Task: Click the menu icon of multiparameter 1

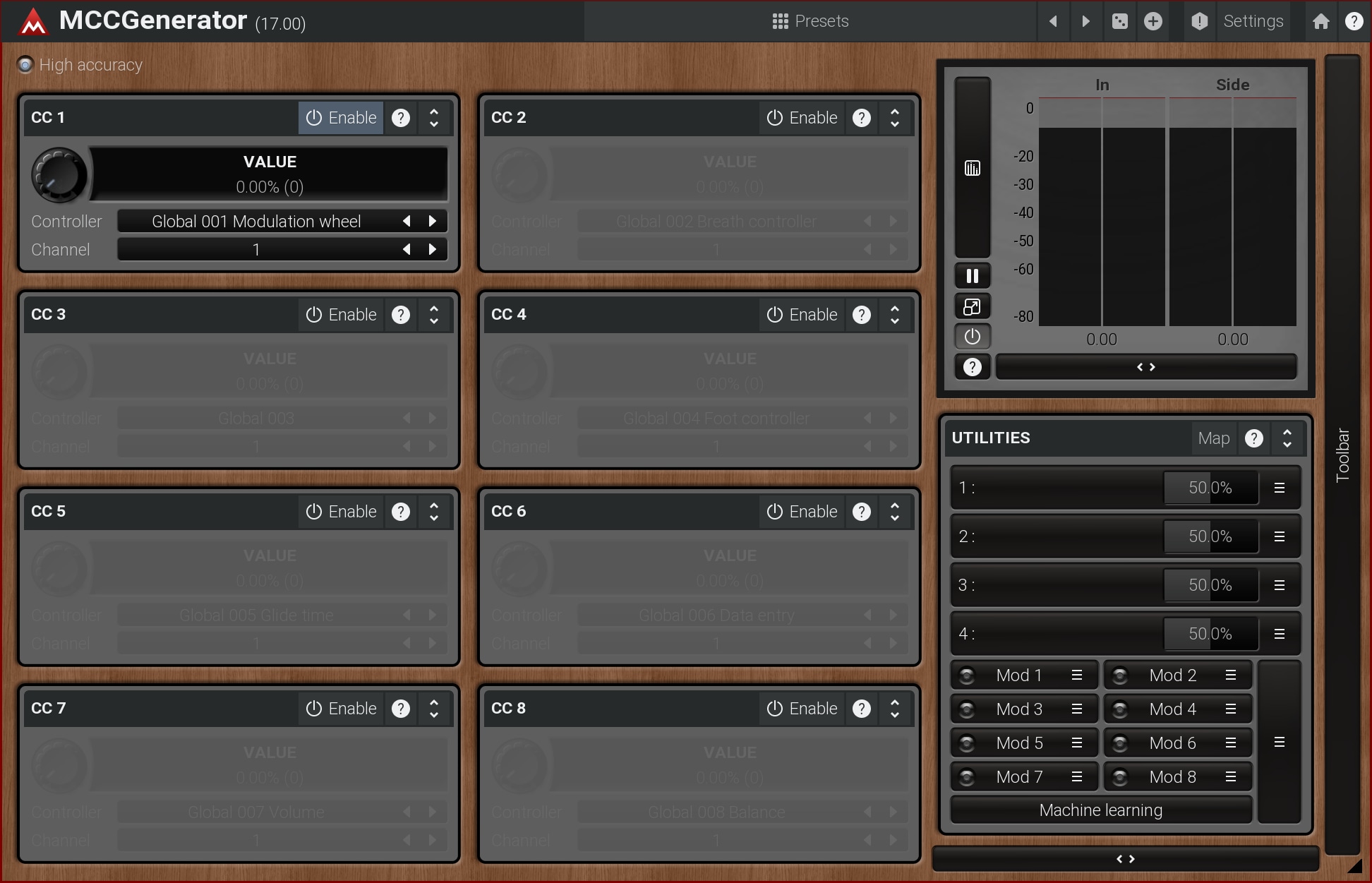Action: pos(1279,488)
